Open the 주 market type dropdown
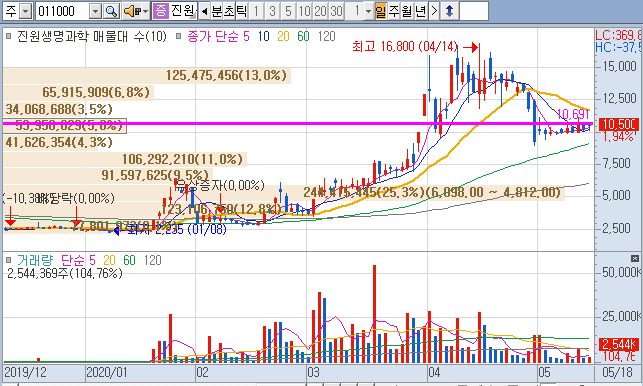 point(25,11)
